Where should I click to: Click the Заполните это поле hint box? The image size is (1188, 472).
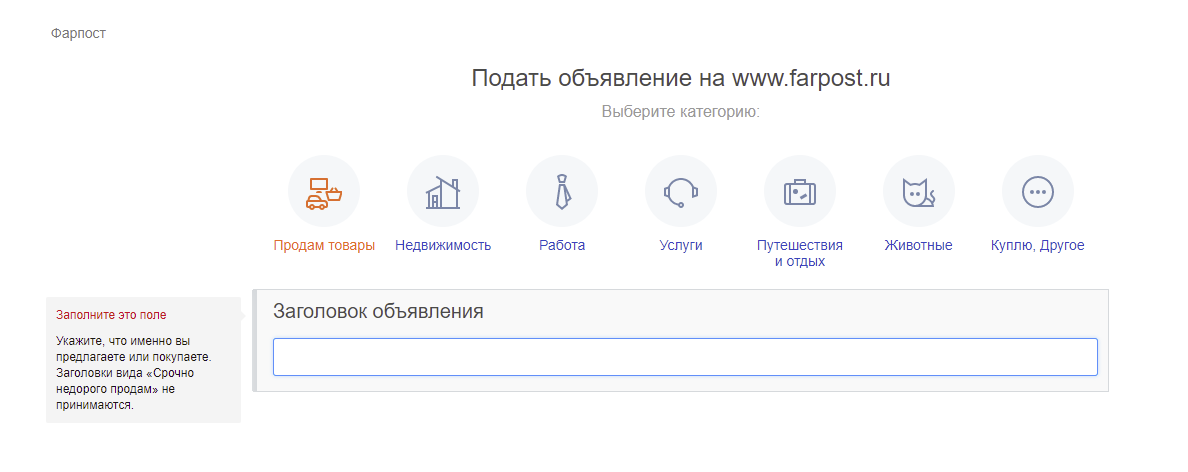click(143, 360)
